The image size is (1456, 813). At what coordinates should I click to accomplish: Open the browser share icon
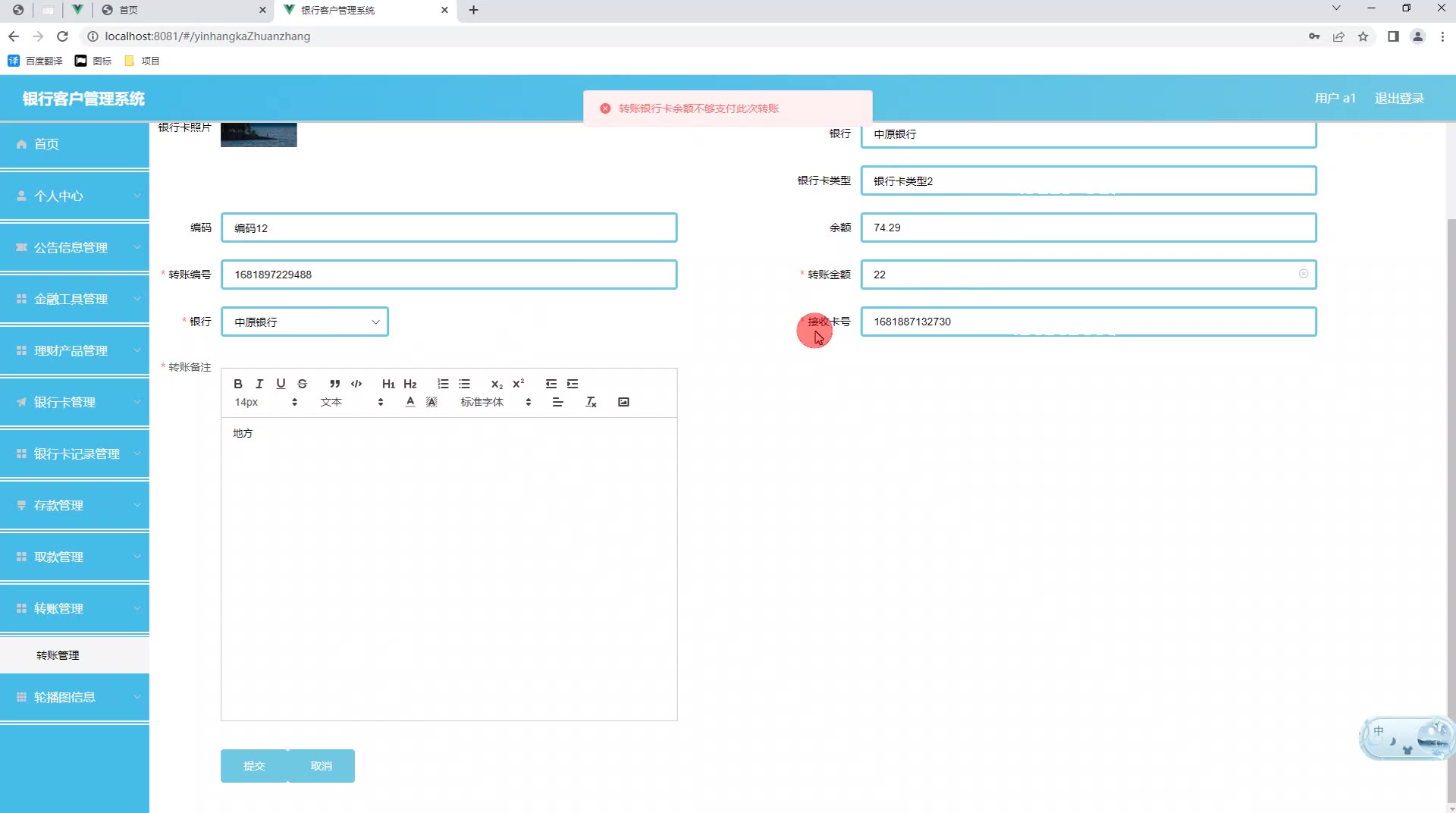point(1339,36)
